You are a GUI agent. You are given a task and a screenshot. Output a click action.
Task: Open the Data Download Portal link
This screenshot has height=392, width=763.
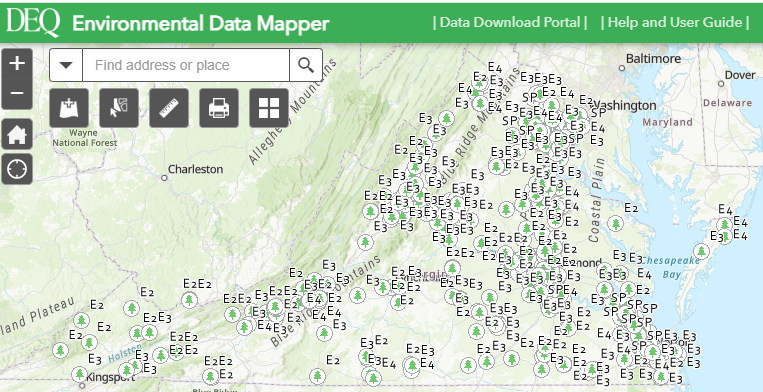coord(510,22)
